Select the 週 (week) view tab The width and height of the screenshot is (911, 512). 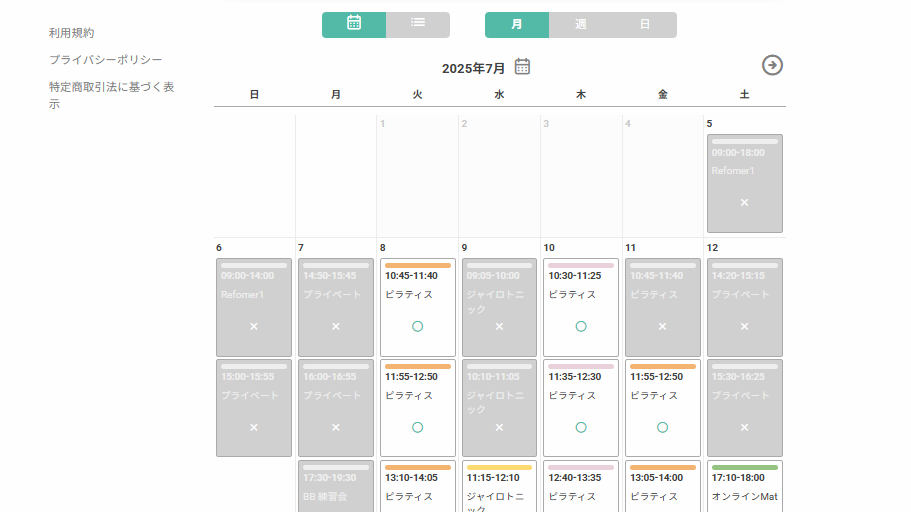pyautogui.click(x=580, y=24)
